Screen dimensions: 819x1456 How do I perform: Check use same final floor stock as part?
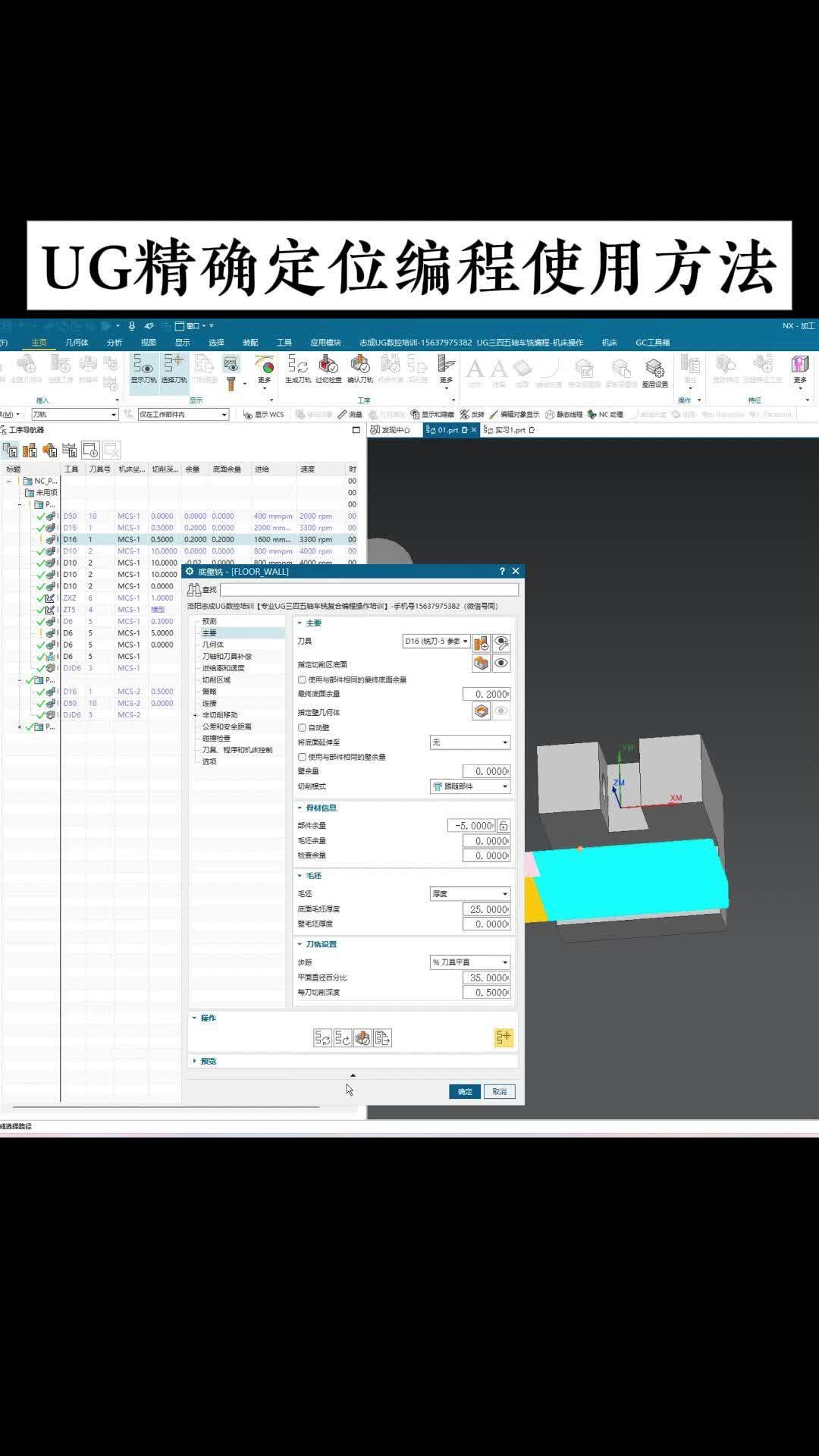click(303, 679)
